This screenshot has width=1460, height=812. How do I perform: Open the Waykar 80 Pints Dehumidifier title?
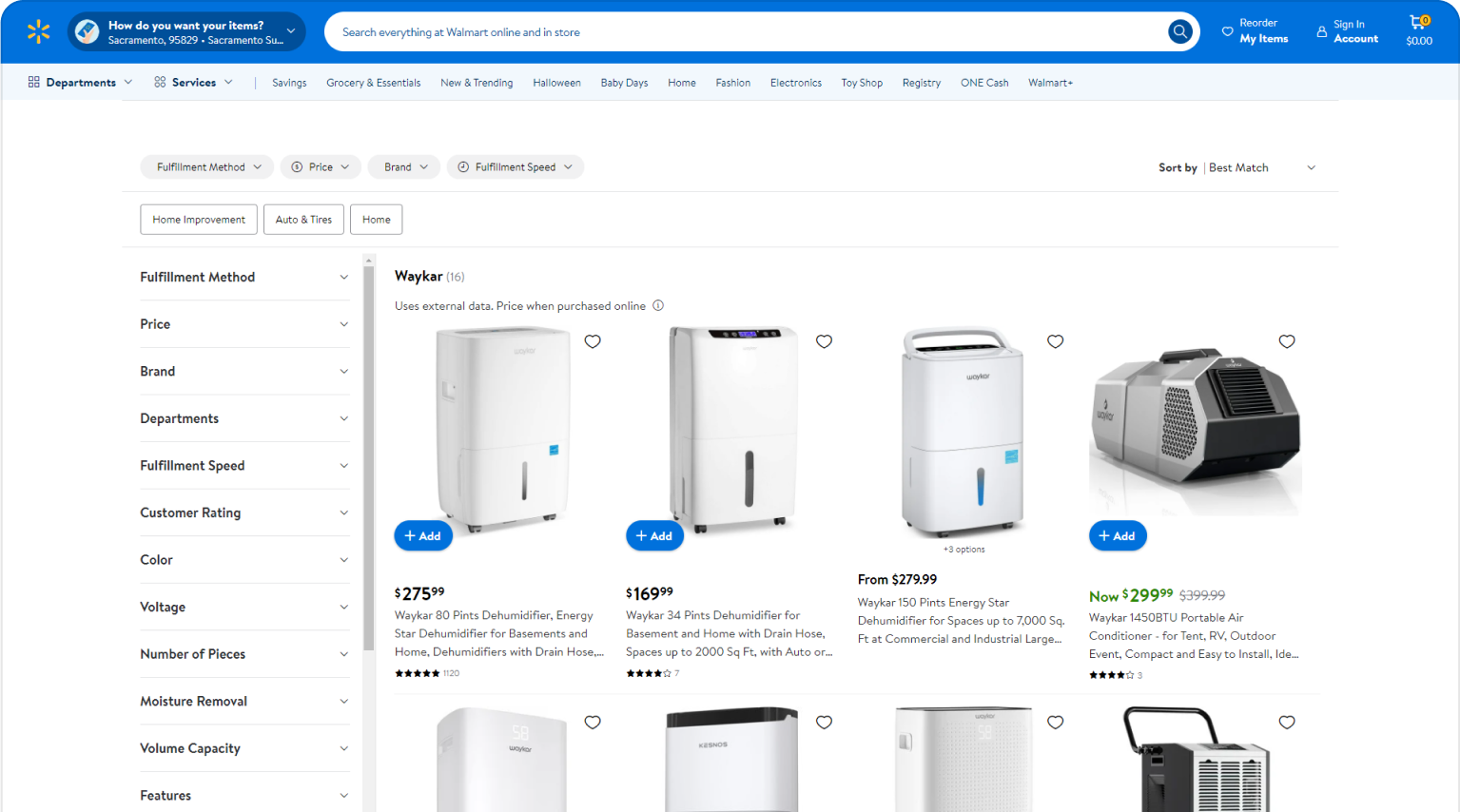[499, 633]
